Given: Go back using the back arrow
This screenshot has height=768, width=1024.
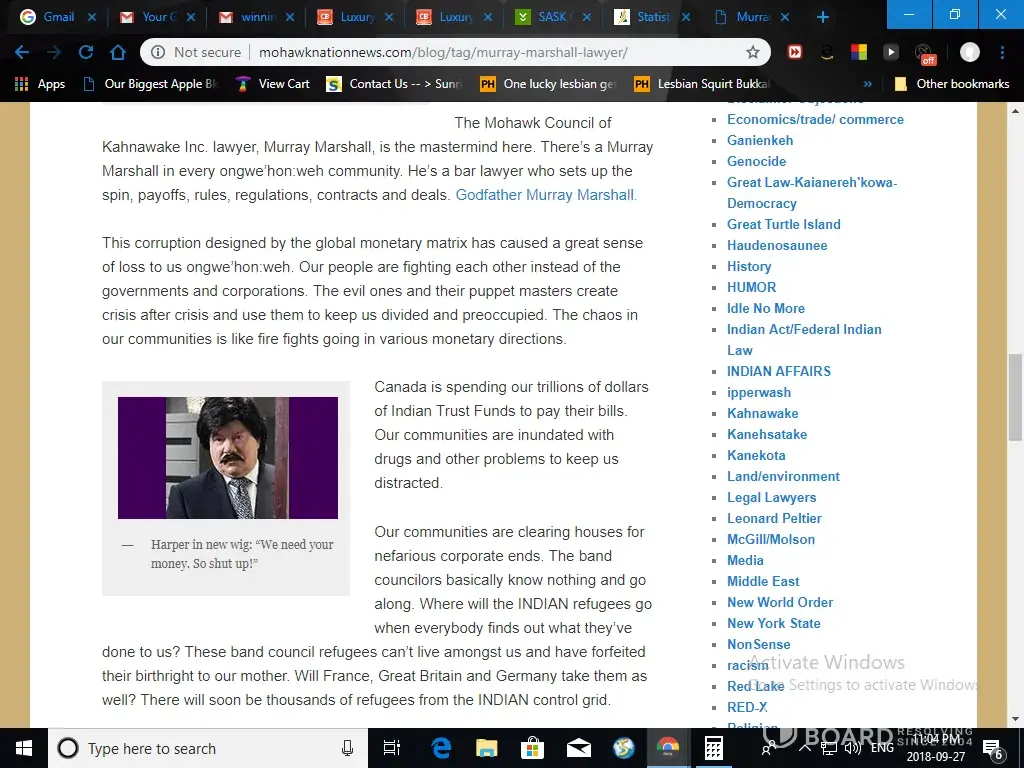Looking at the screenshot, I should tap(22, 52).
